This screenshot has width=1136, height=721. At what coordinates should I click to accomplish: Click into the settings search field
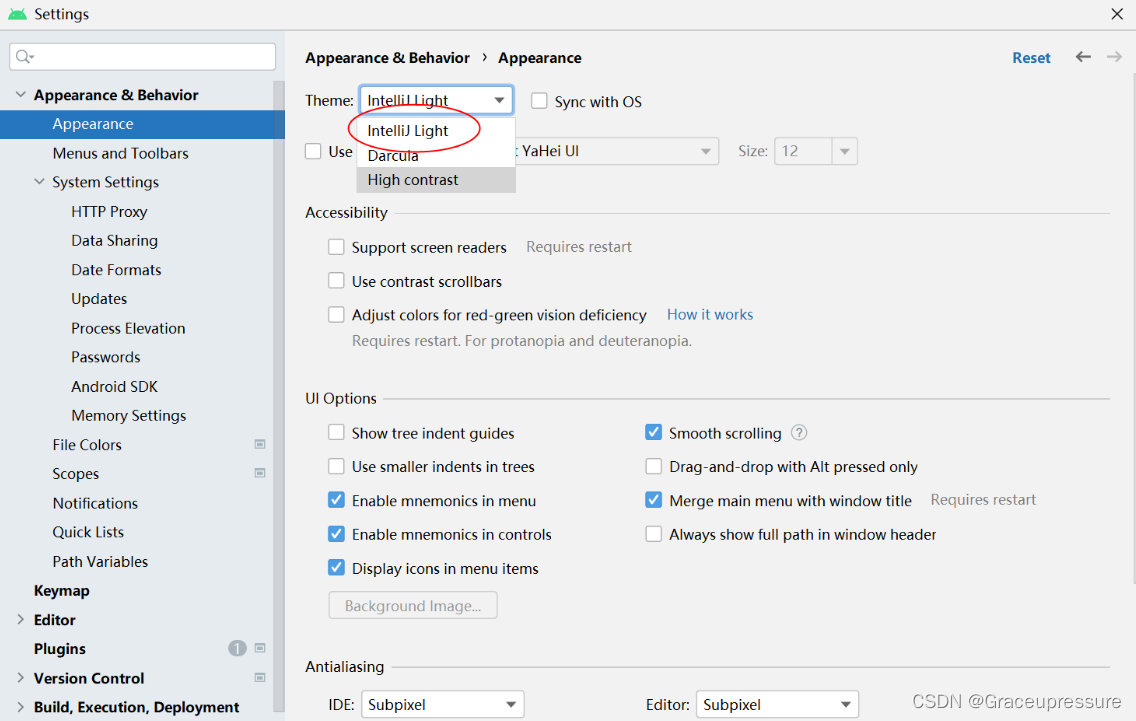coord(143,57)
